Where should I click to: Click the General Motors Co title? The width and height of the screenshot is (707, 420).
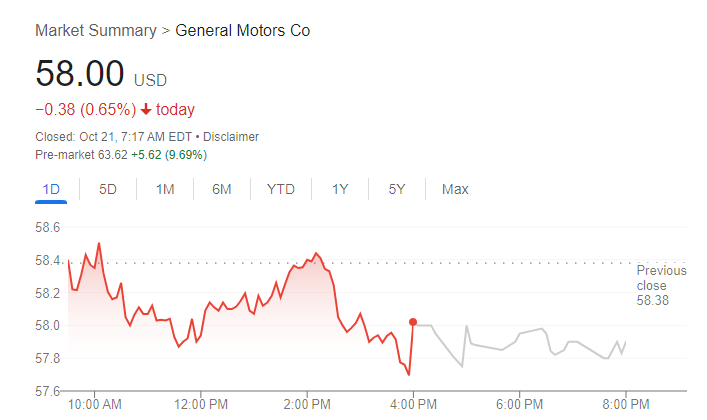(x=243, y=30)
